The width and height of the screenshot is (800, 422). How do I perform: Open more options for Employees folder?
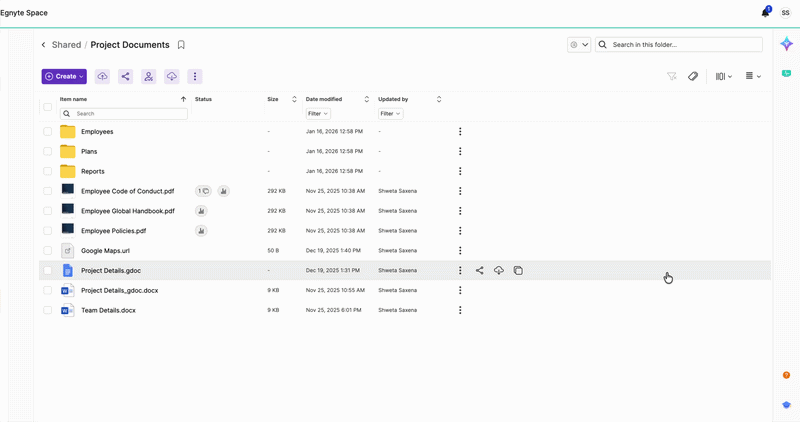click(x=460, y=132)
